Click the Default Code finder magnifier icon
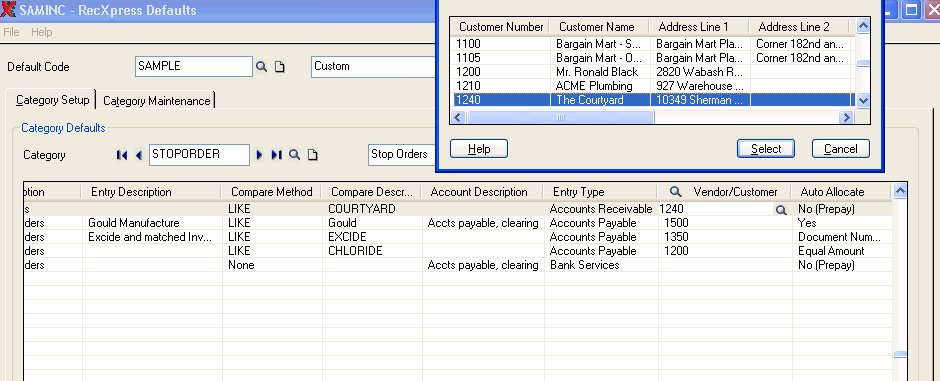Viewport: 940px width, 381px height. click(x=261, y=66)
